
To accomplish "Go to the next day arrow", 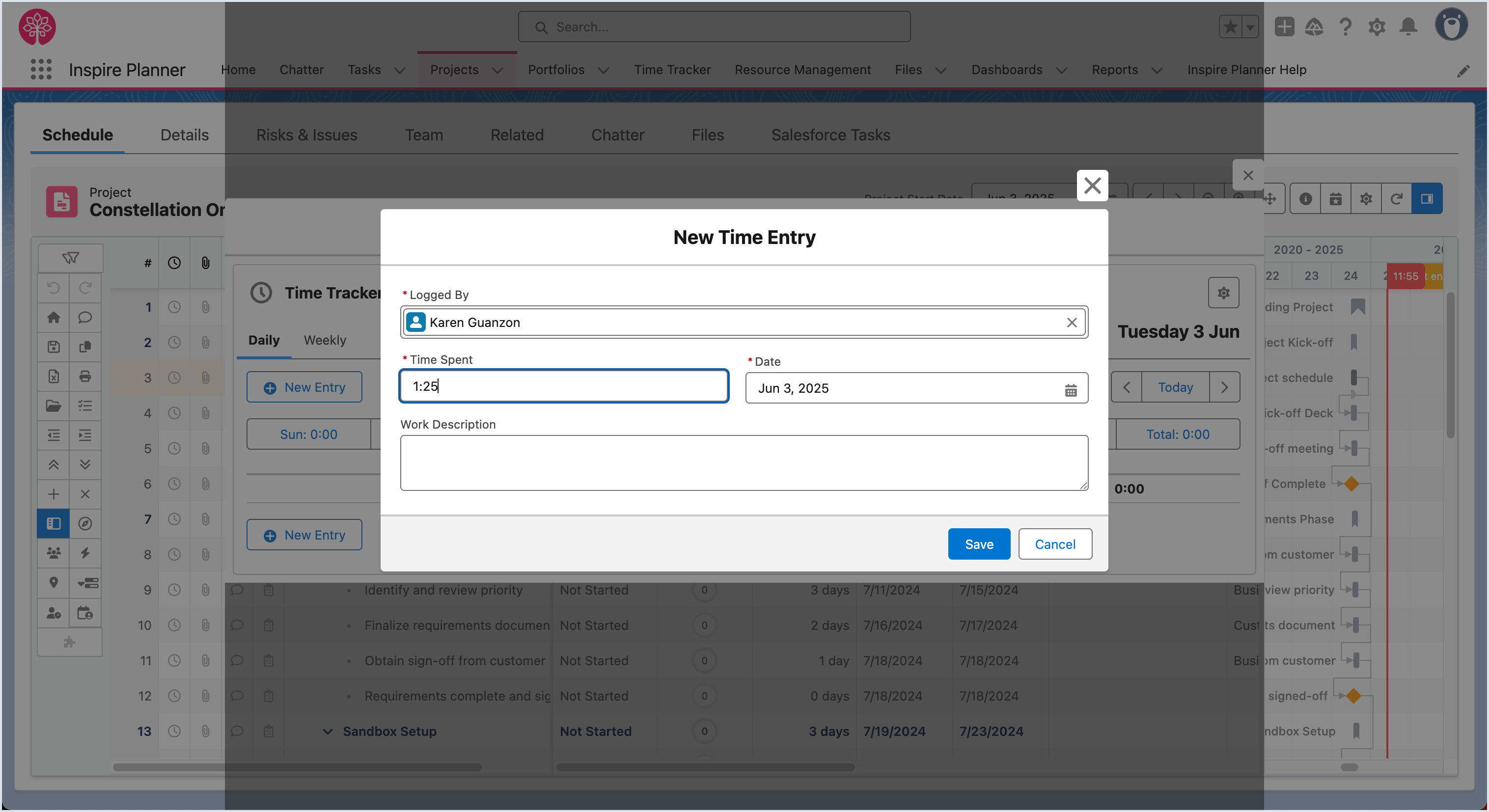I will point(1224,387).
